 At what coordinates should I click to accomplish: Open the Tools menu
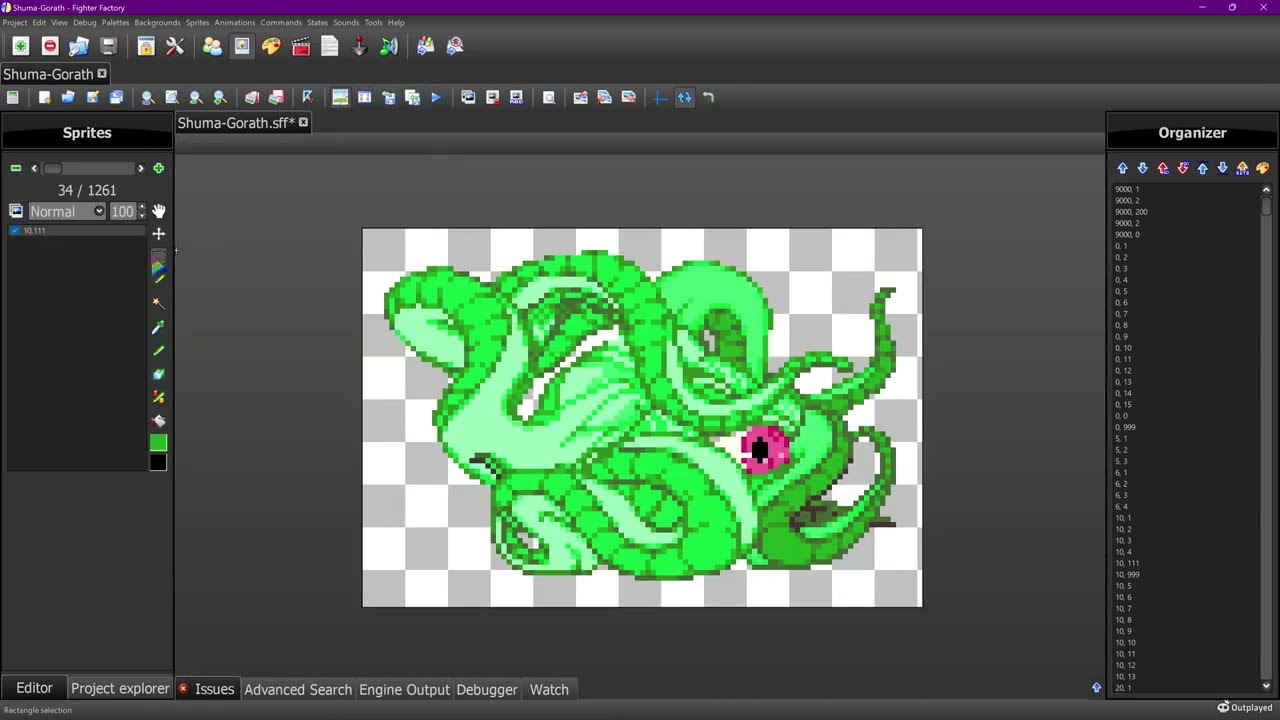[x=373, y=22]
